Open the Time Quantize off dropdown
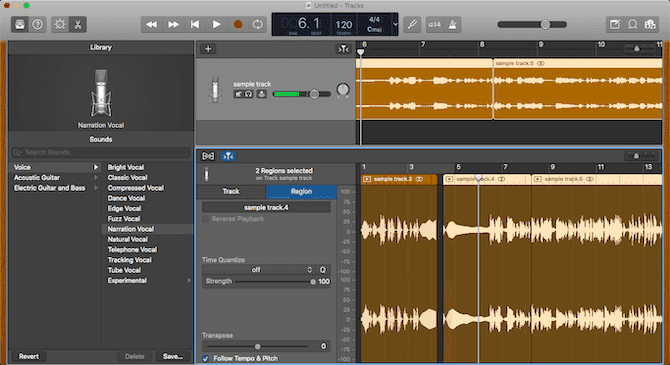The image size is (670, 365). point(259,270)
